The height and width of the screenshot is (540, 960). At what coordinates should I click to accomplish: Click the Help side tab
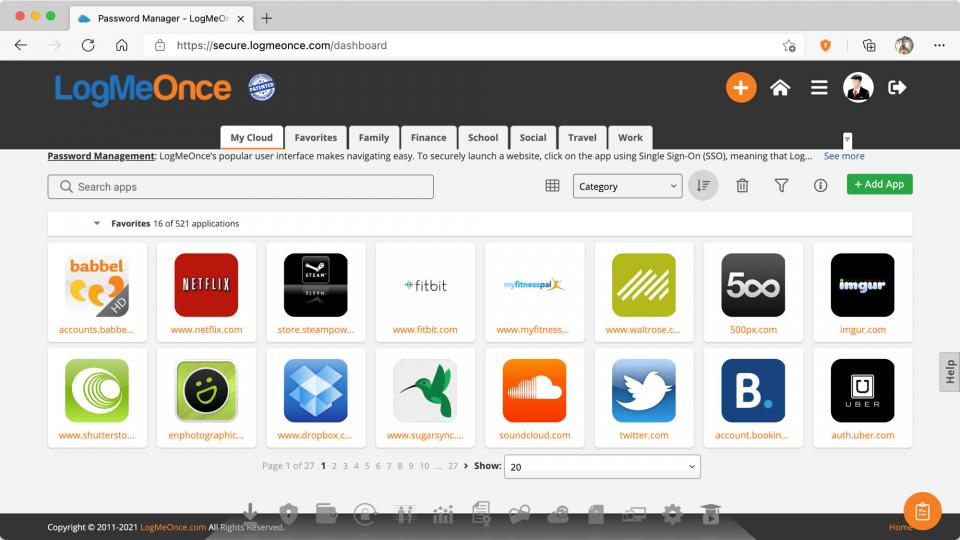[x=950, y=372]
